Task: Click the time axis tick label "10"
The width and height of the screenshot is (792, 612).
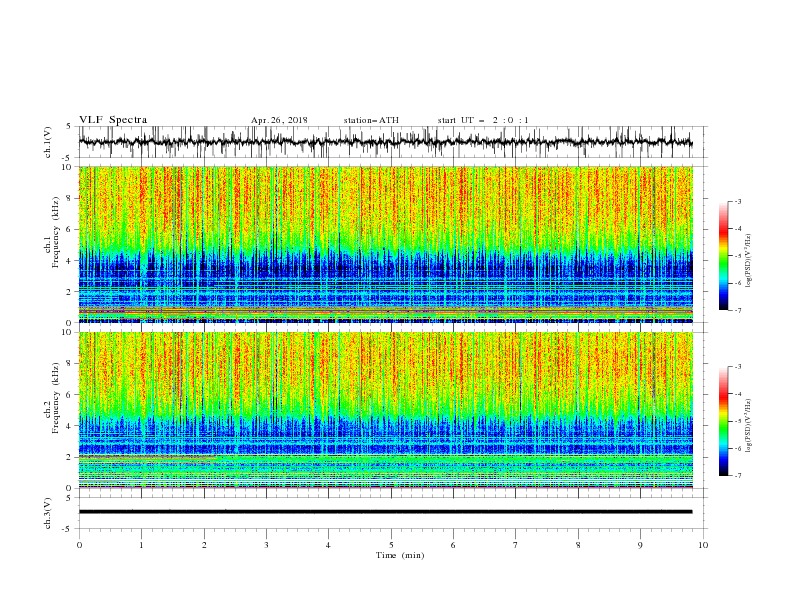Action: 703,545
